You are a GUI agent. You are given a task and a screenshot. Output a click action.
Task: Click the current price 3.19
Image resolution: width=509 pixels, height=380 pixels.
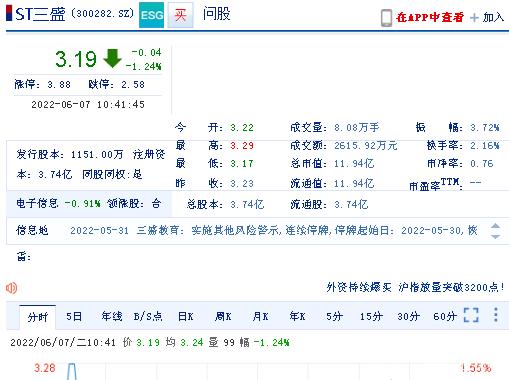pyautogui.click(x=76, y=59)
